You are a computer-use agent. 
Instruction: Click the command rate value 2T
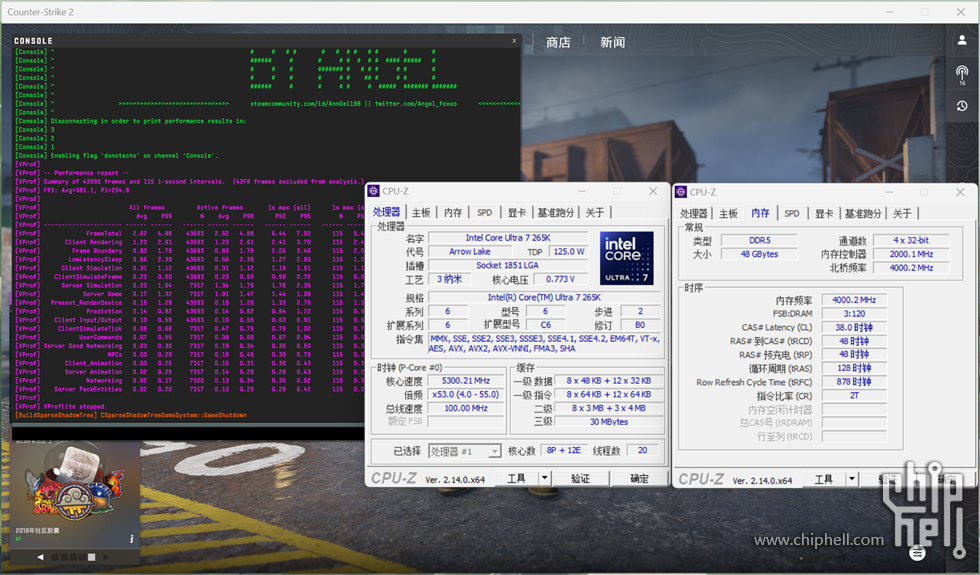click(854, 396)
